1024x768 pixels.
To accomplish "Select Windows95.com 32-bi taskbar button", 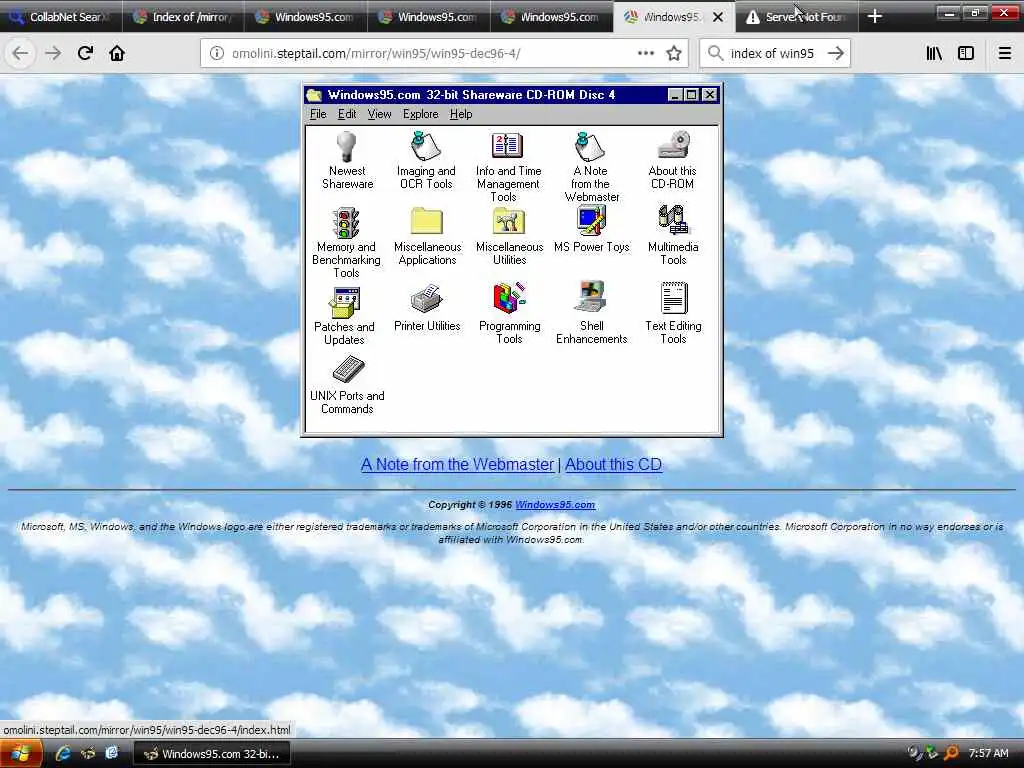I will 212,754.
